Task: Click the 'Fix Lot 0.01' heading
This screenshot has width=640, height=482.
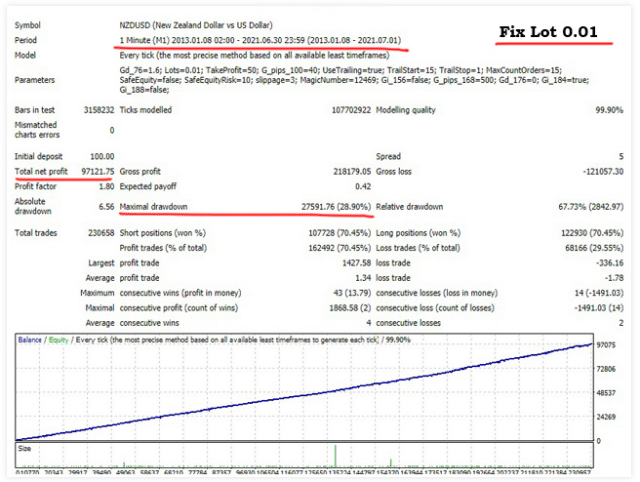Action: 548,32
